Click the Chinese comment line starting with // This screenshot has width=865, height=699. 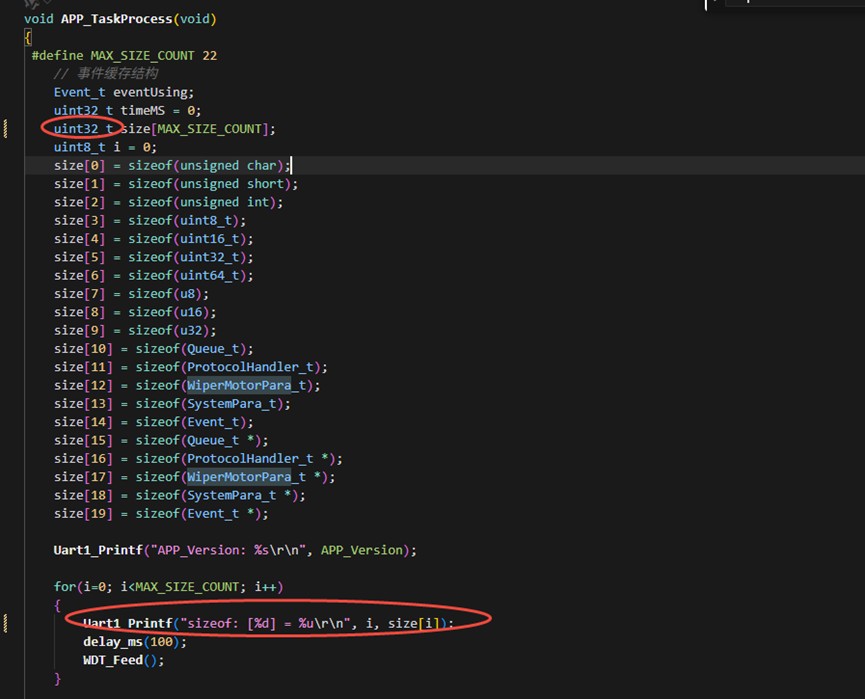pos(106,73)
